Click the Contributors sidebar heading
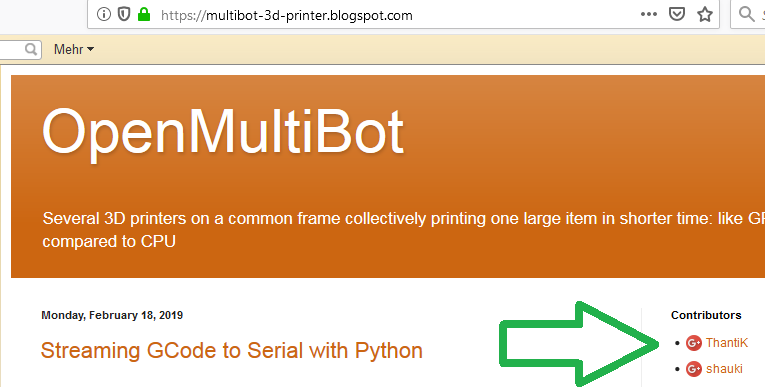Viewport: 765px width, 387px height. 706,315
